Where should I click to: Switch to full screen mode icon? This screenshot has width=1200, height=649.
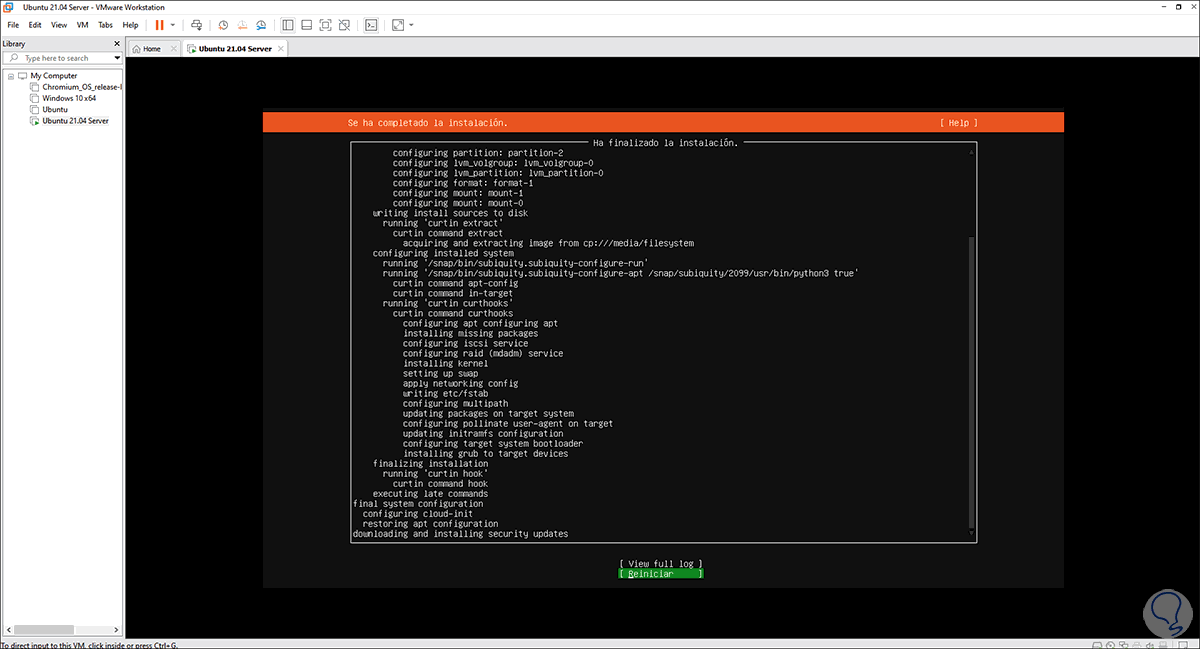326,24
